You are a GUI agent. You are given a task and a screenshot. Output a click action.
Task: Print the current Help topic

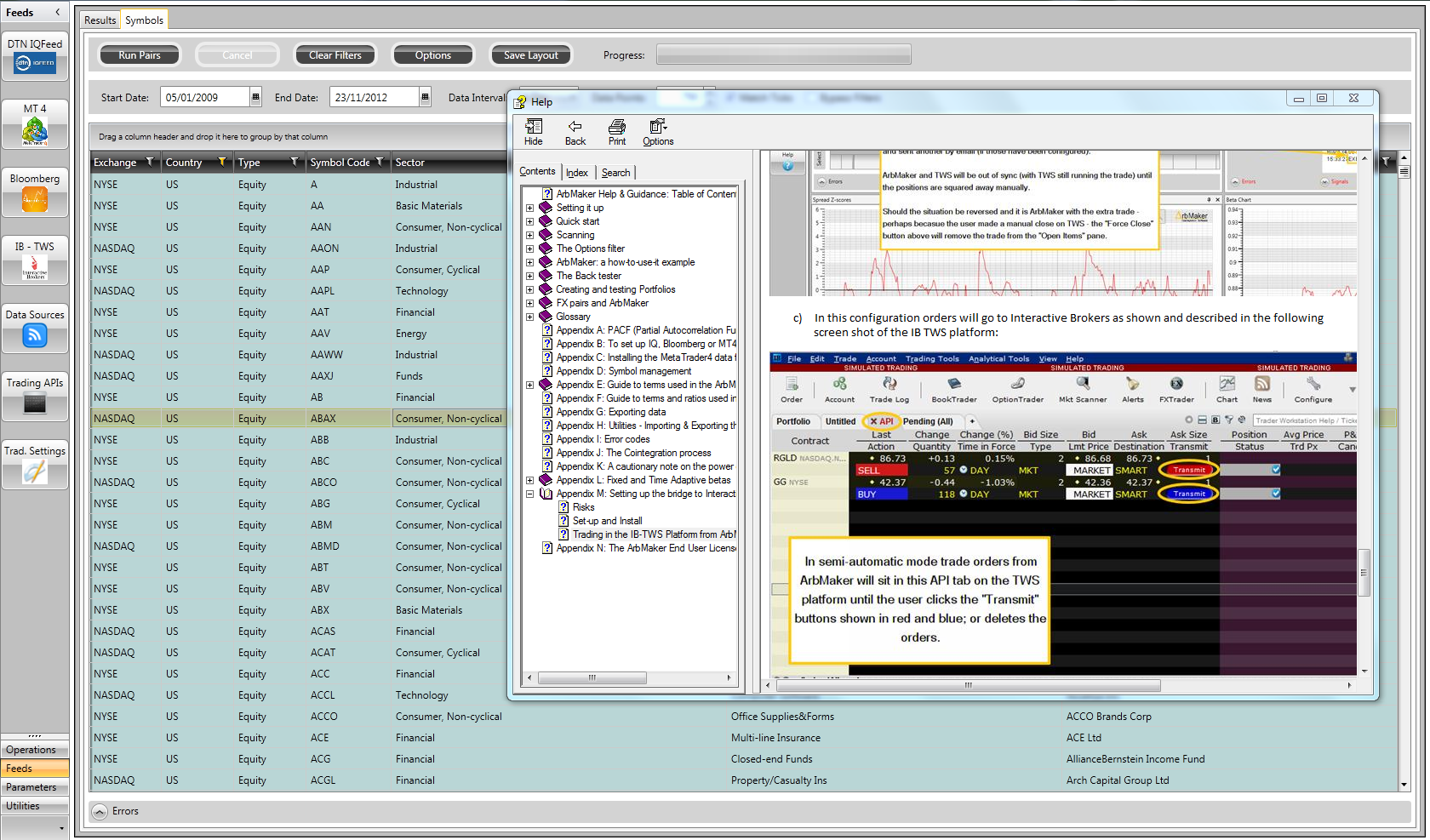pos(617,132)
